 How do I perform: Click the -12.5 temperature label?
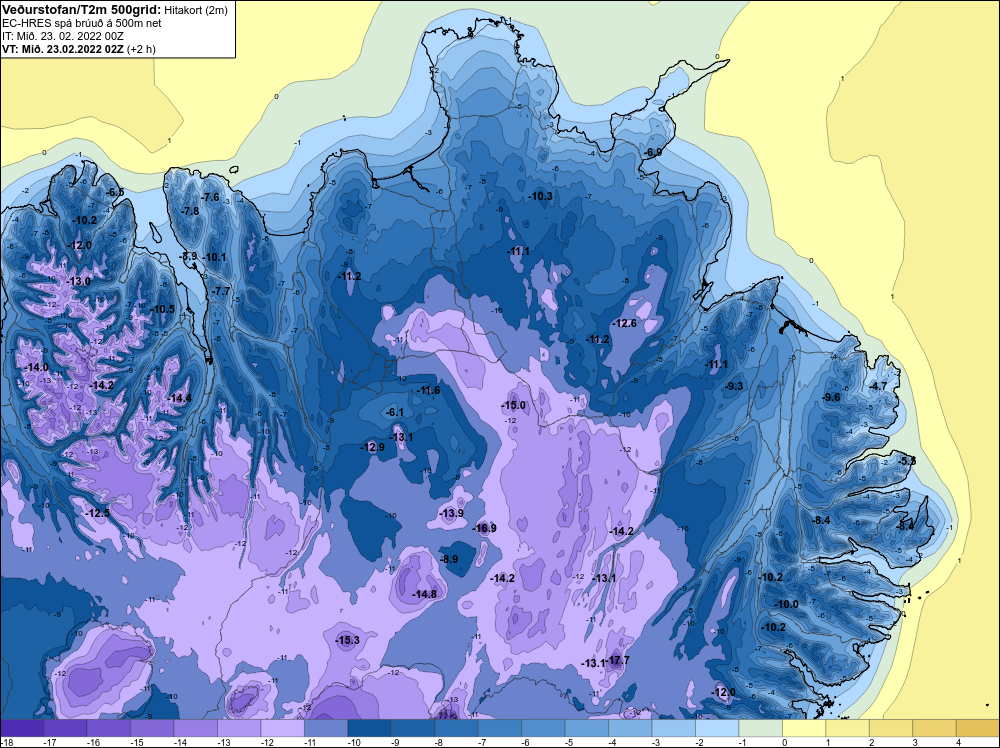[x=98, y=513]
